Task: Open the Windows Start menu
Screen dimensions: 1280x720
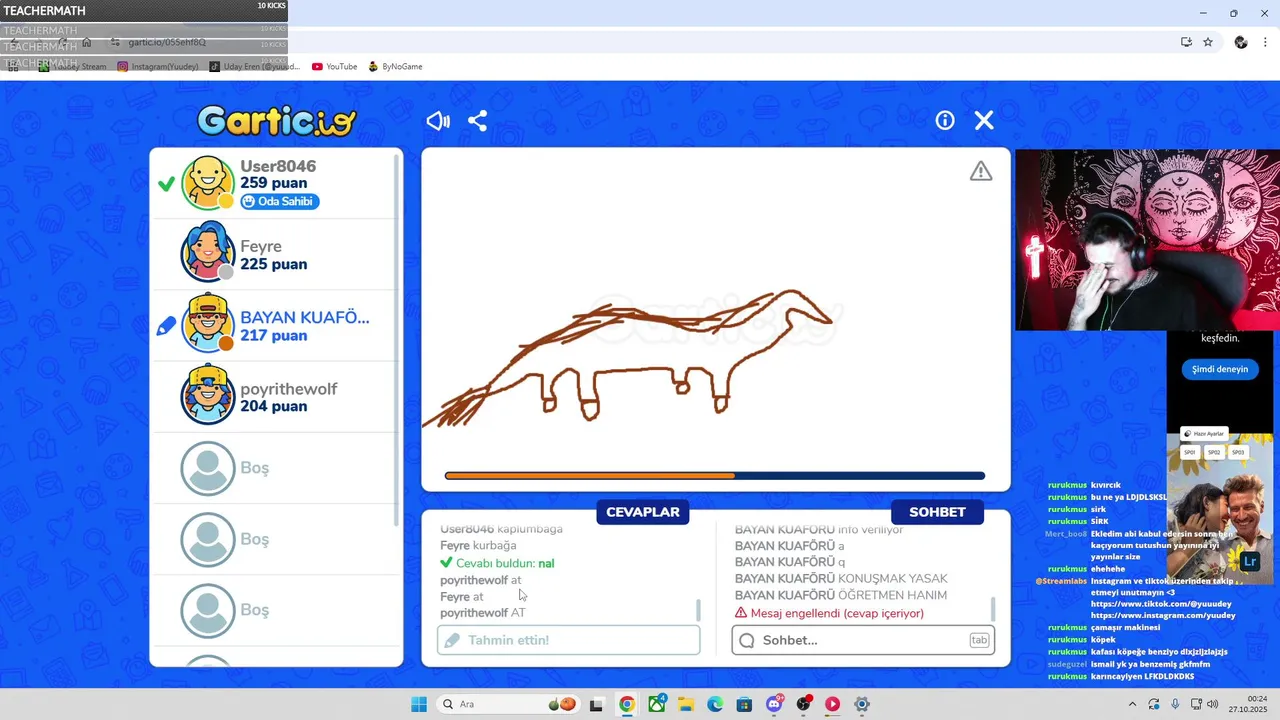Action: (x=419, y=704)
